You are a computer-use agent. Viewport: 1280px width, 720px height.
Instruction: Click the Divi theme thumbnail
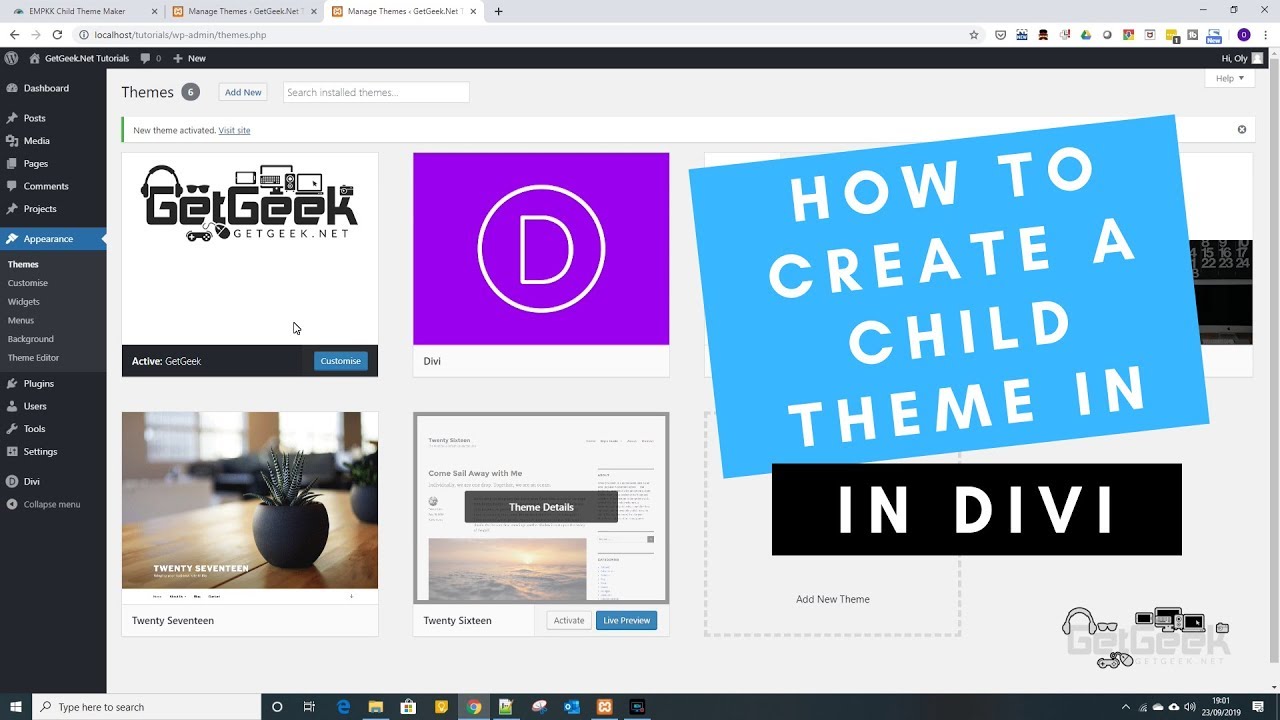pyautogui.click(x=541, y=249)
